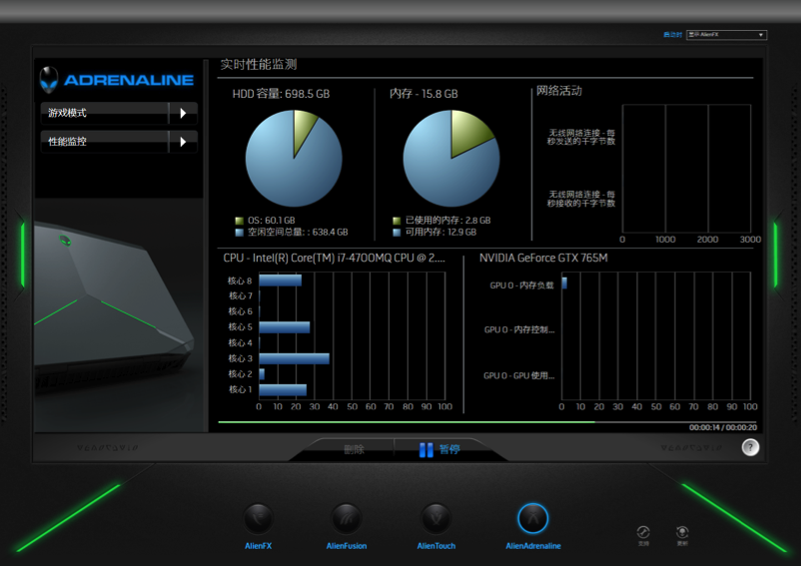Click the CPU Intel Core i7-4700MQ heading
Viewport: 801px width, 566px height.
334,258
